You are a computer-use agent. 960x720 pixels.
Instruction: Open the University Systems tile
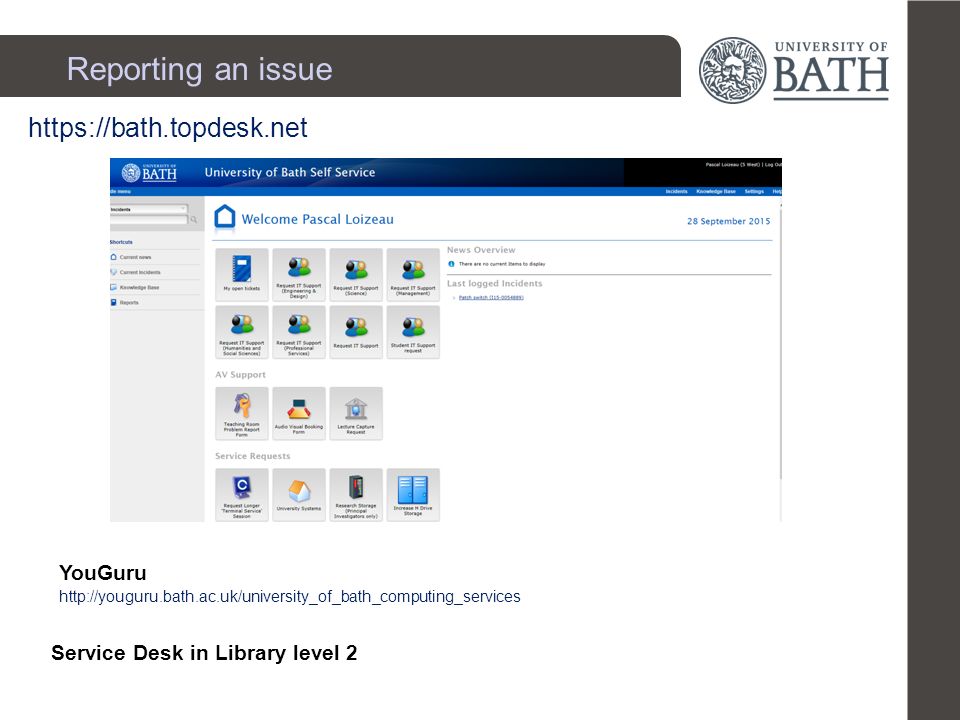click(299, 495)
